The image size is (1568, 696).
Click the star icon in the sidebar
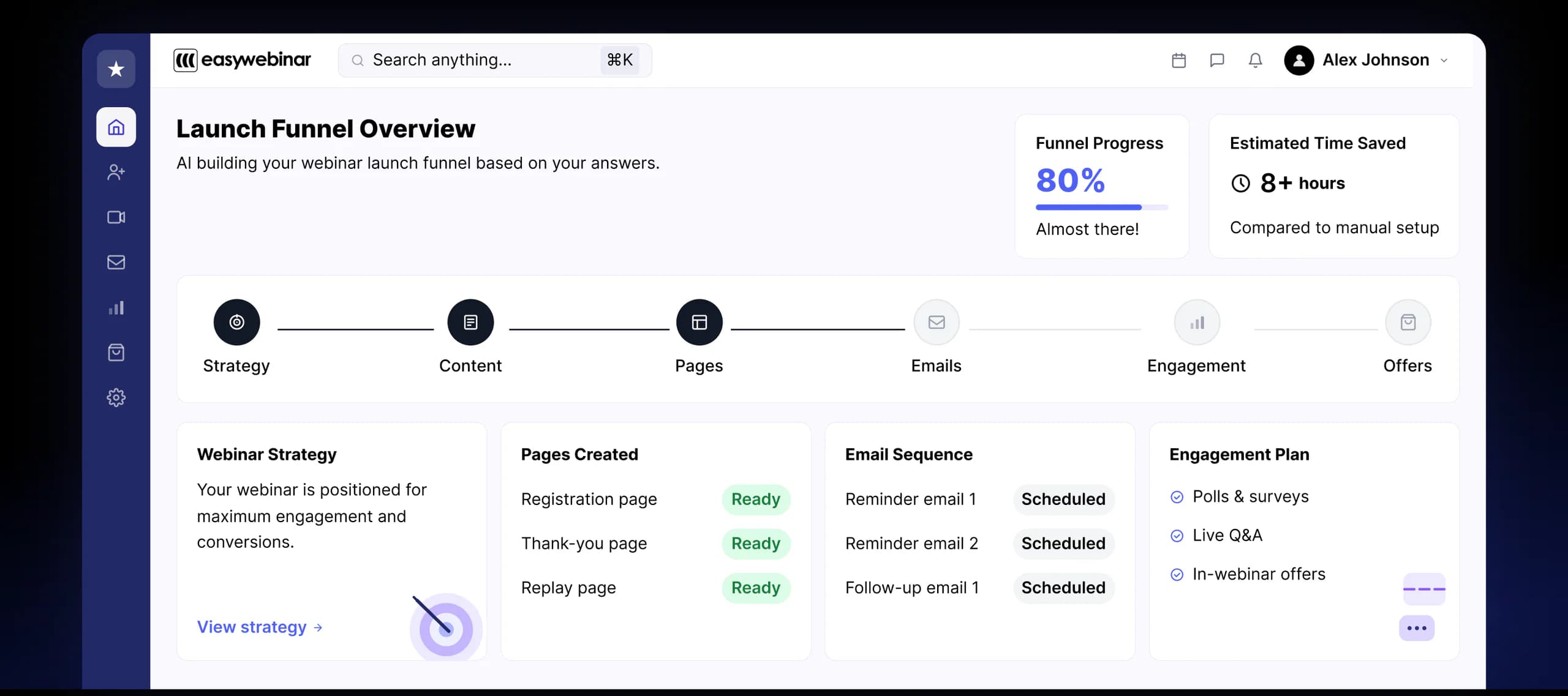coord(116,69)
